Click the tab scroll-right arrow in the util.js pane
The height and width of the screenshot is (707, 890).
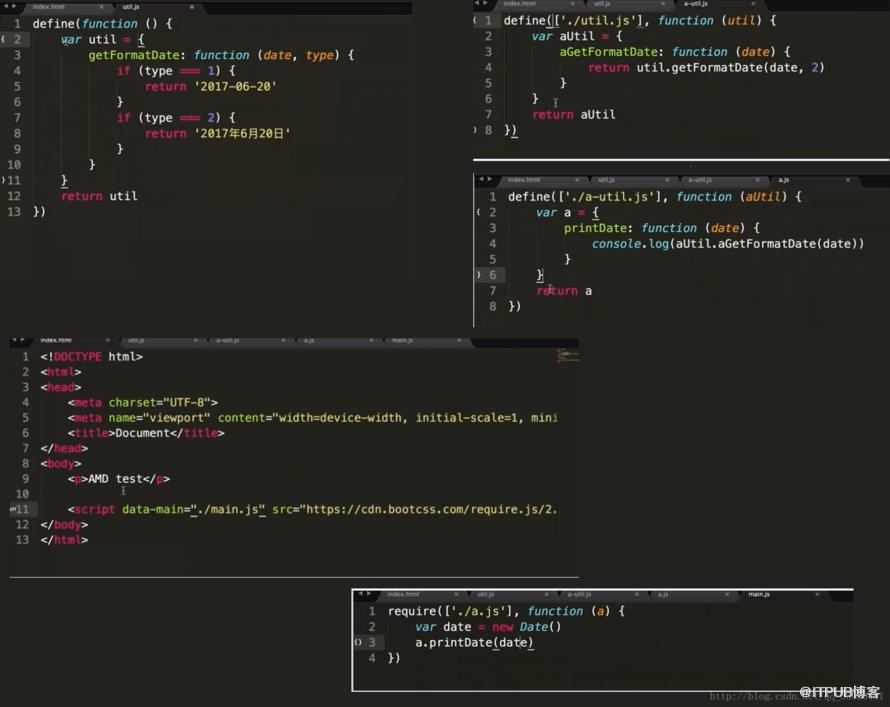pyautogui.click(x=14, y=6)
